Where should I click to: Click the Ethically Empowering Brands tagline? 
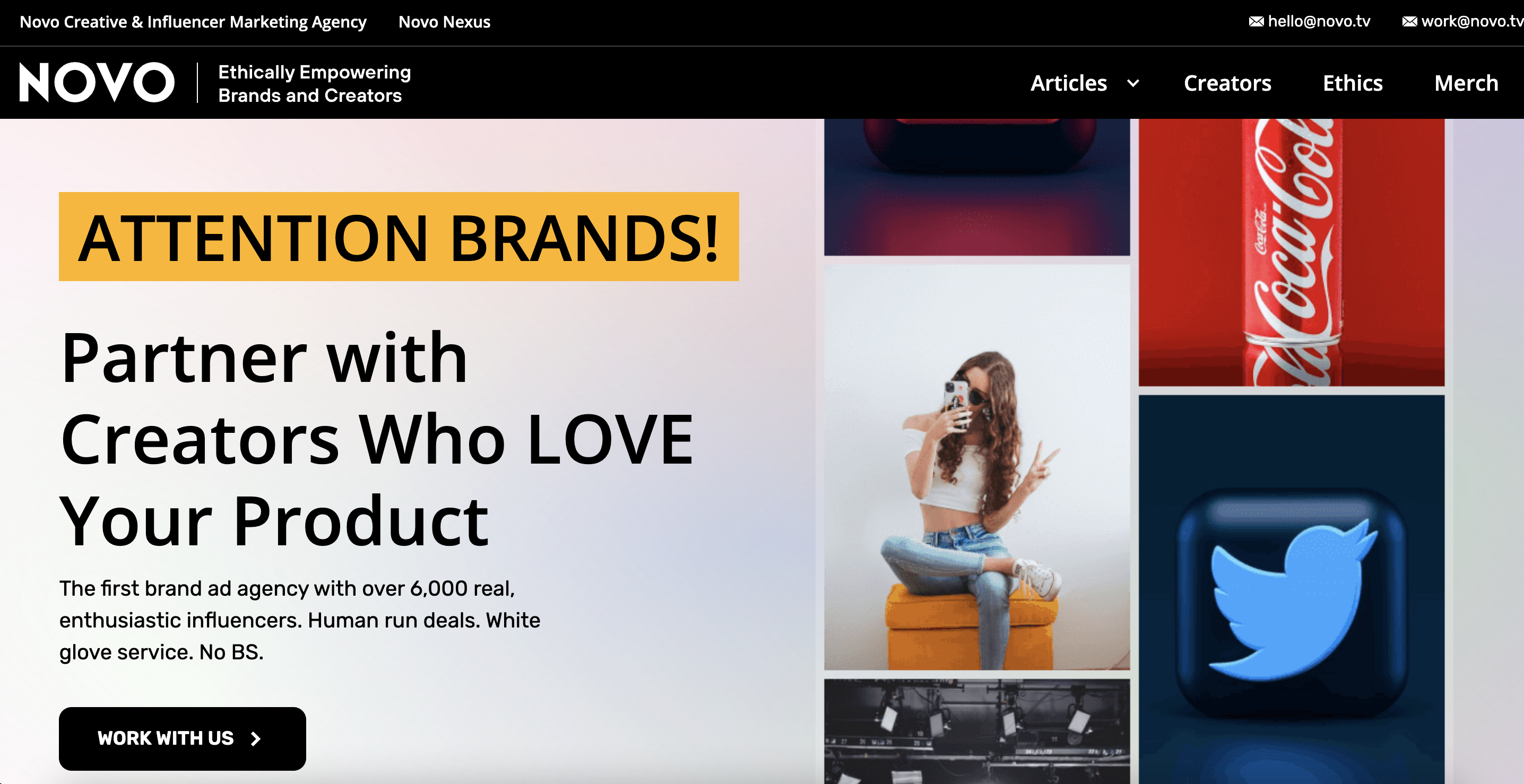pyautogui.click(x=314, y=83)
